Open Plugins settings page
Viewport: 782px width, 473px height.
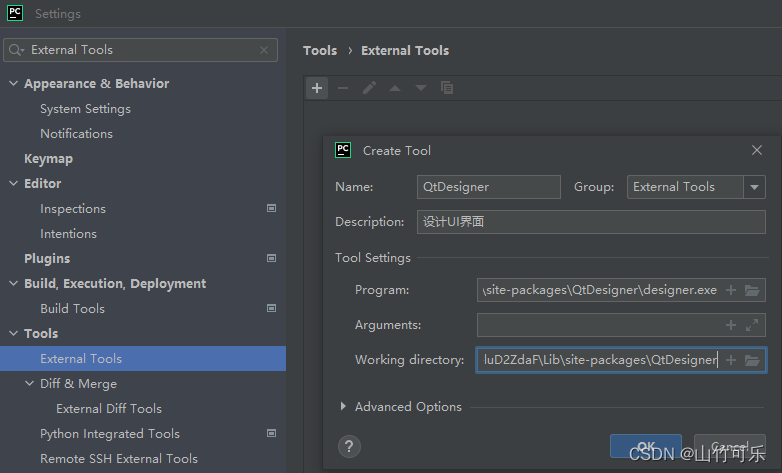(47, 258)
